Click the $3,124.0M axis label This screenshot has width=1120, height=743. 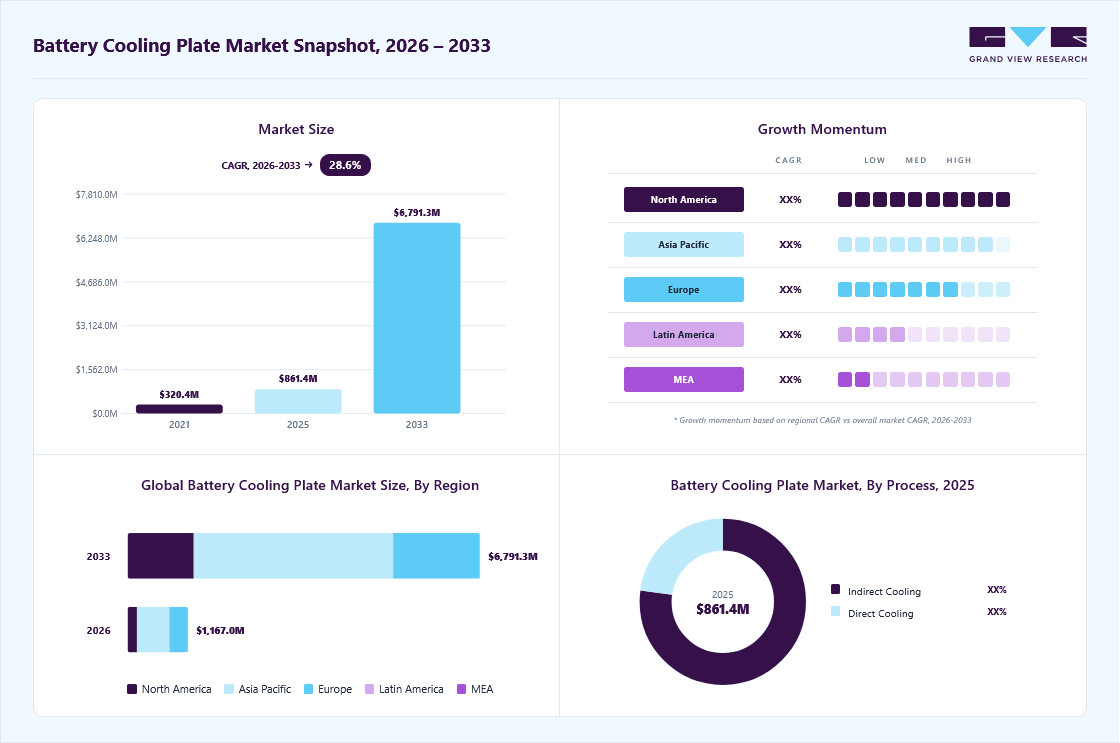(96, 326)
